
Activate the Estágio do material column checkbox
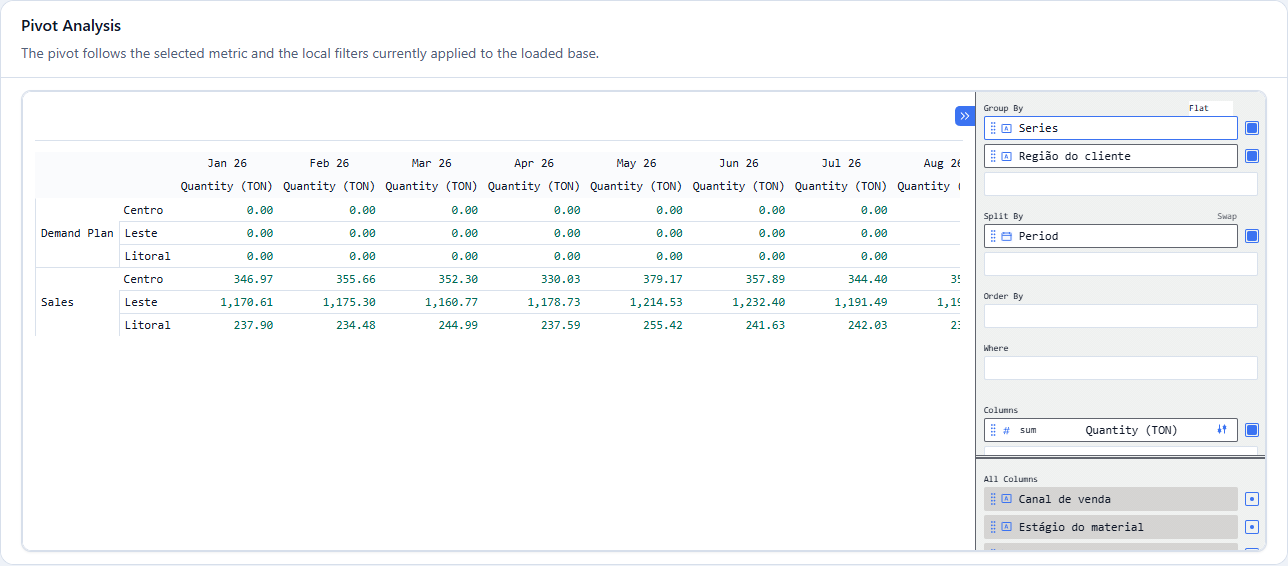pos(1252,527)
